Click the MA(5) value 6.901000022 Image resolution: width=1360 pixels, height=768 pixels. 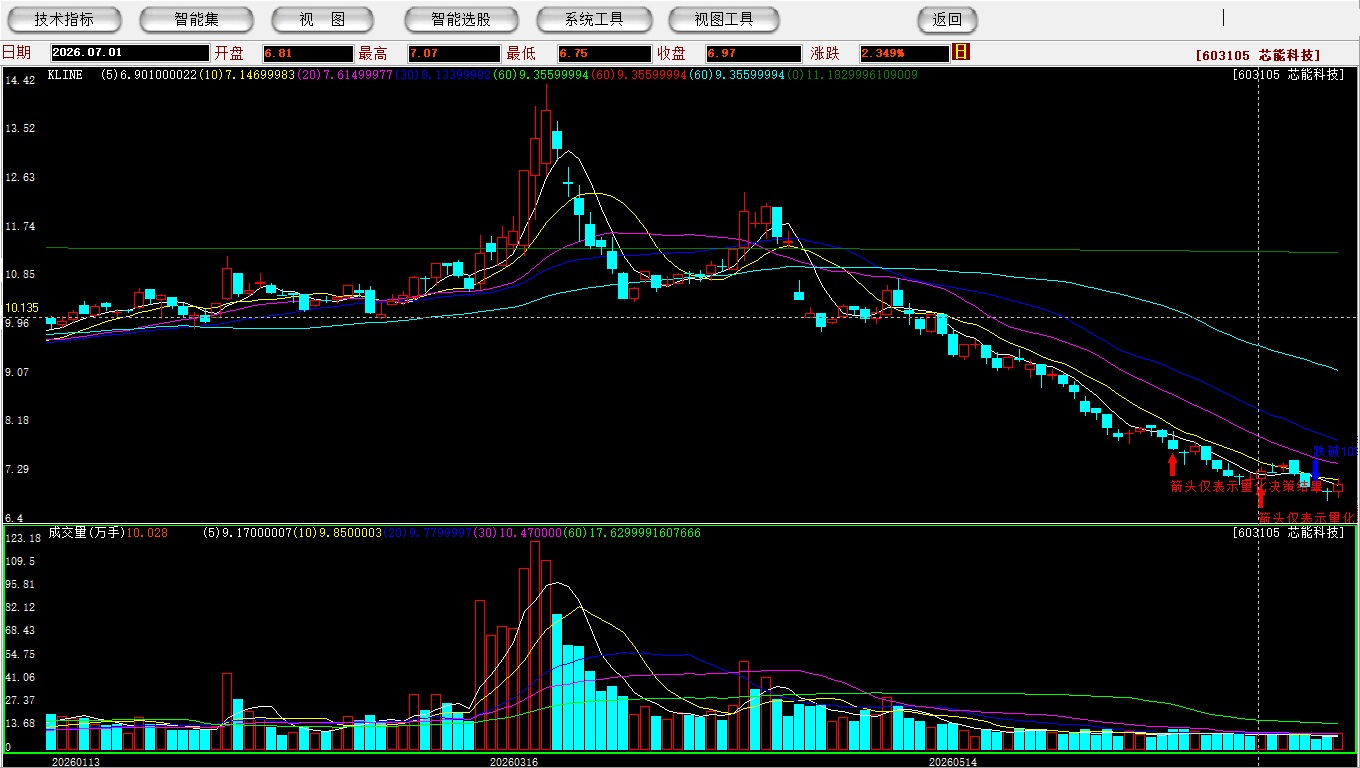[x=157, y=75]
